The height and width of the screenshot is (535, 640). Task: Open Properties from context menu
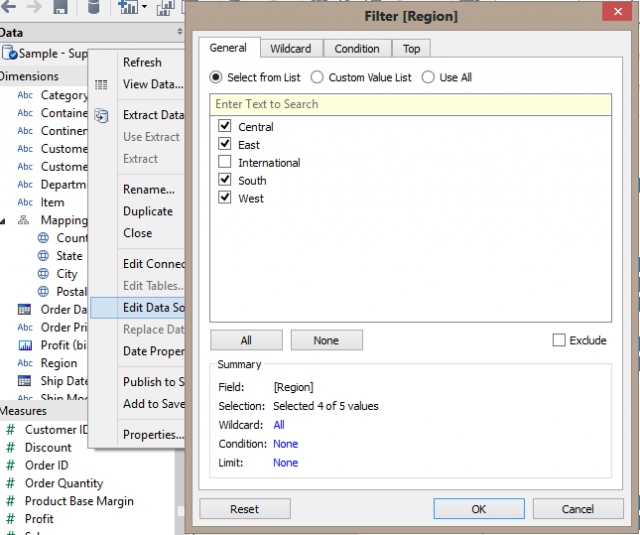point(153,435)
